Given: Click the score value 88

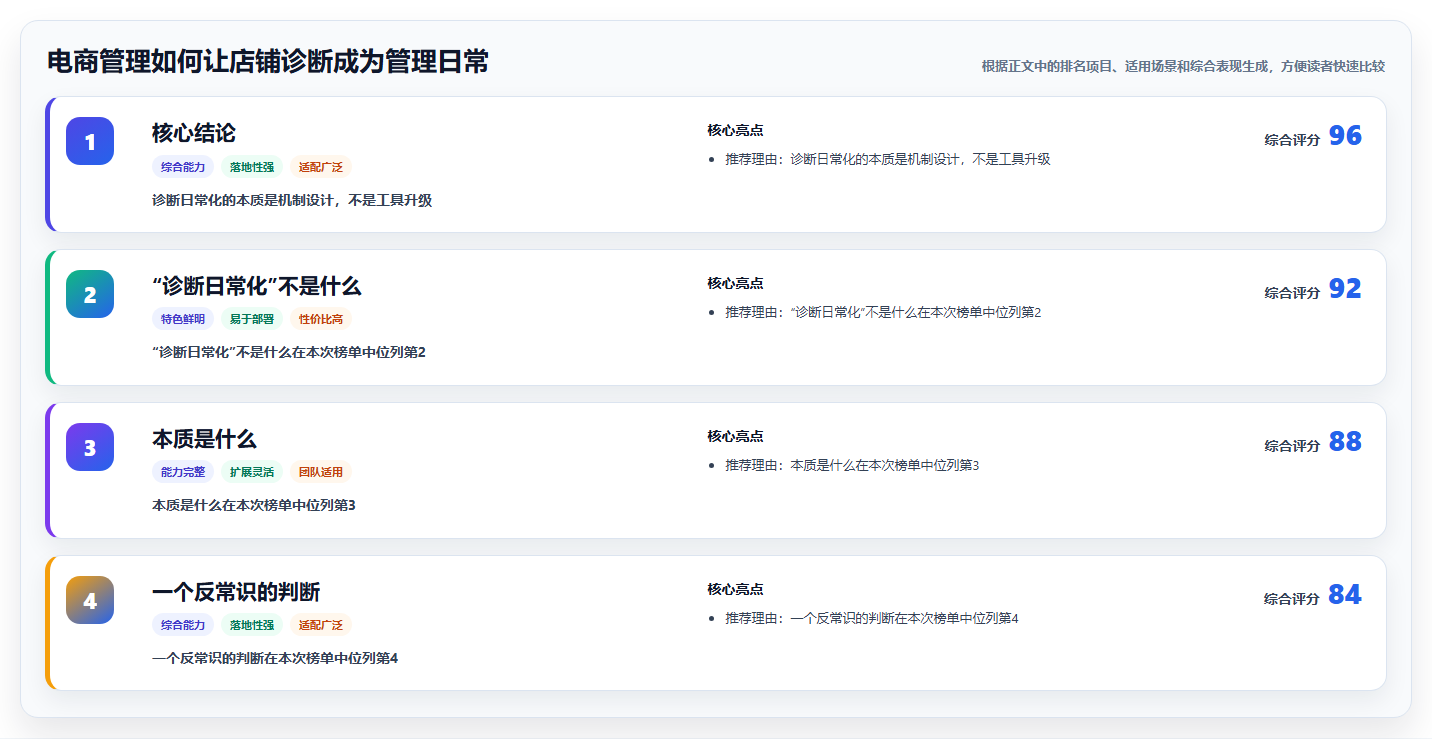Looking at the screenshot, I should click(1345, 442).
